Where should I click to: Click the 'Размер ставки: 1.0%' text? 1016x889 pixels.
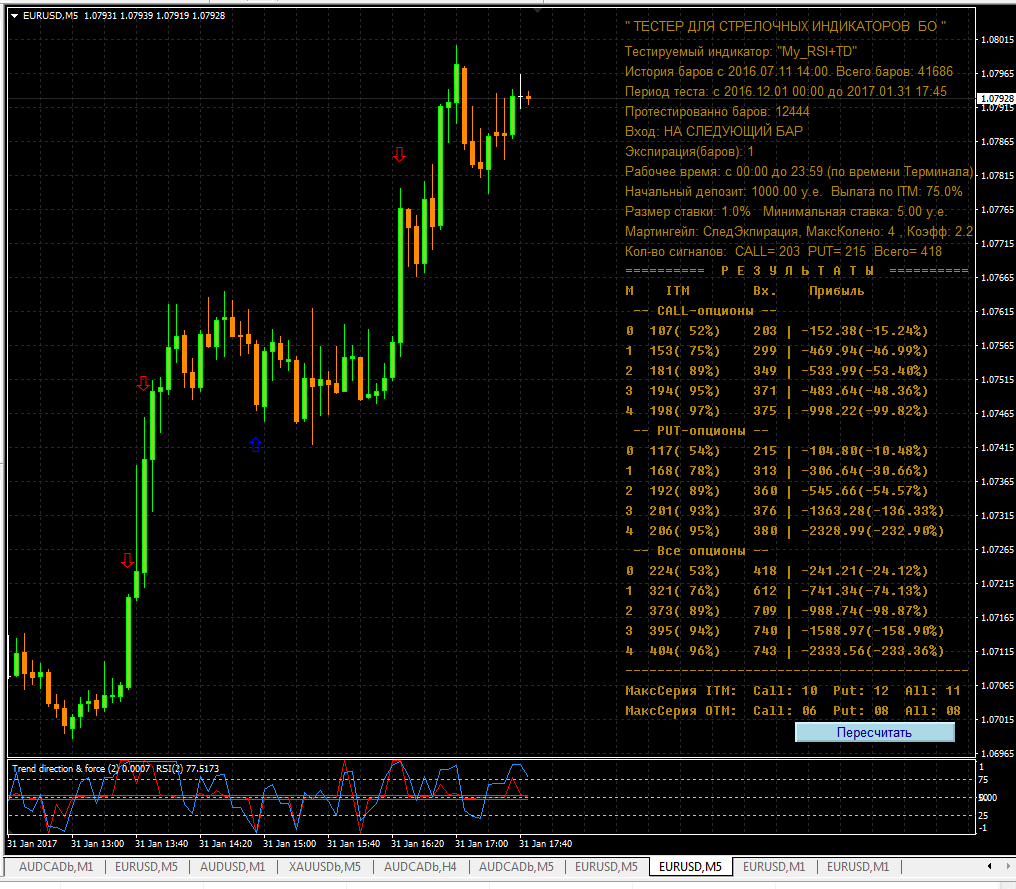tap(687, 212)
